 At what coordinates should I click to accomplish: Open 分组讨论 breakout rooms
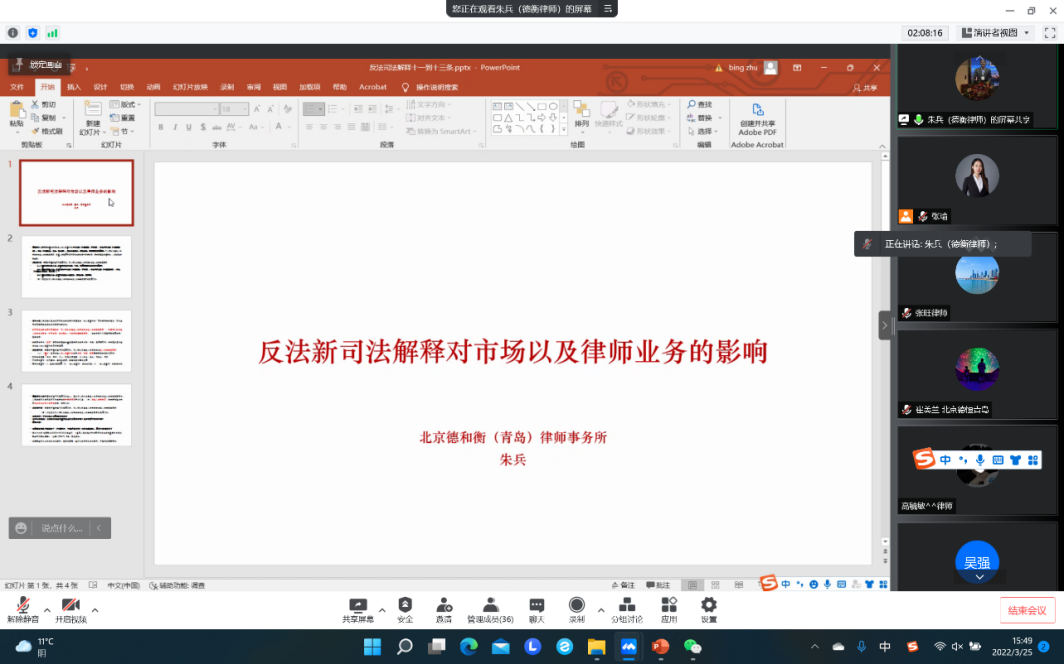628,609
